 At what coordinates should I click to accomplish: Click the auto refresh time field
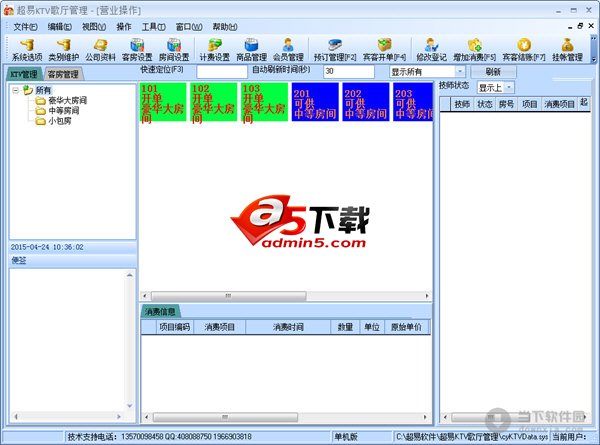[x=349, y=72]
